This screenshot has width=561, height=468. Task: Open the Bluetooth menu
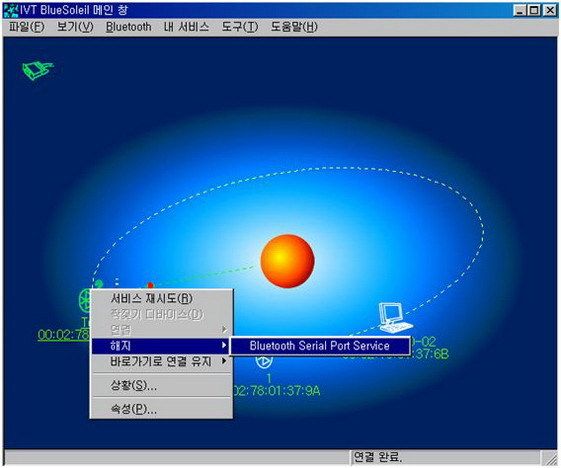click(x=128, y=27)
